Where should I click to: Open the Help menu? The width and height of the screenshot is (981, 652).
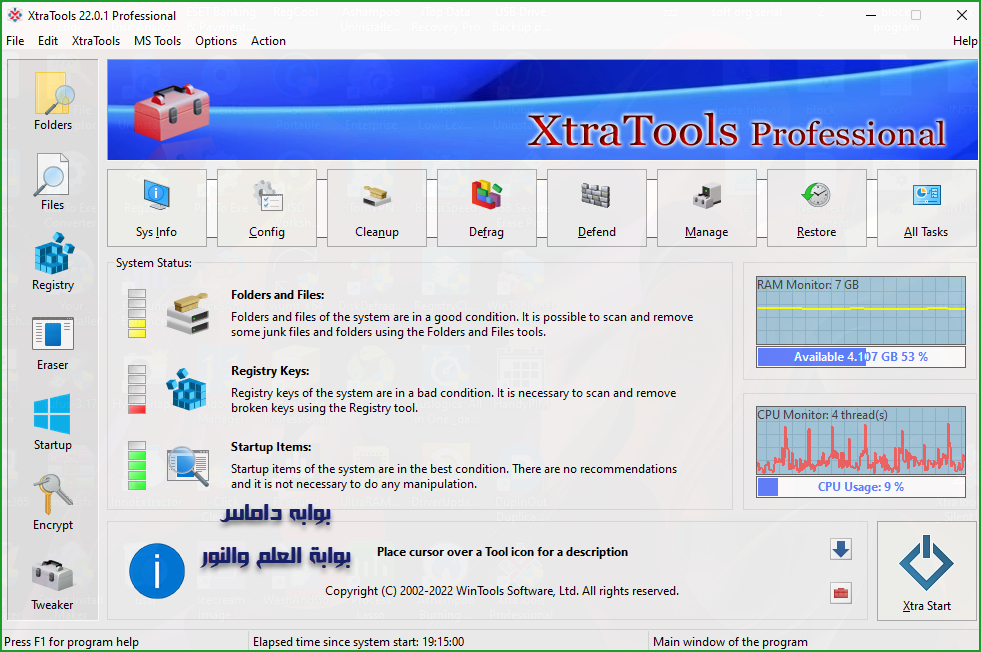pos(965,41)
